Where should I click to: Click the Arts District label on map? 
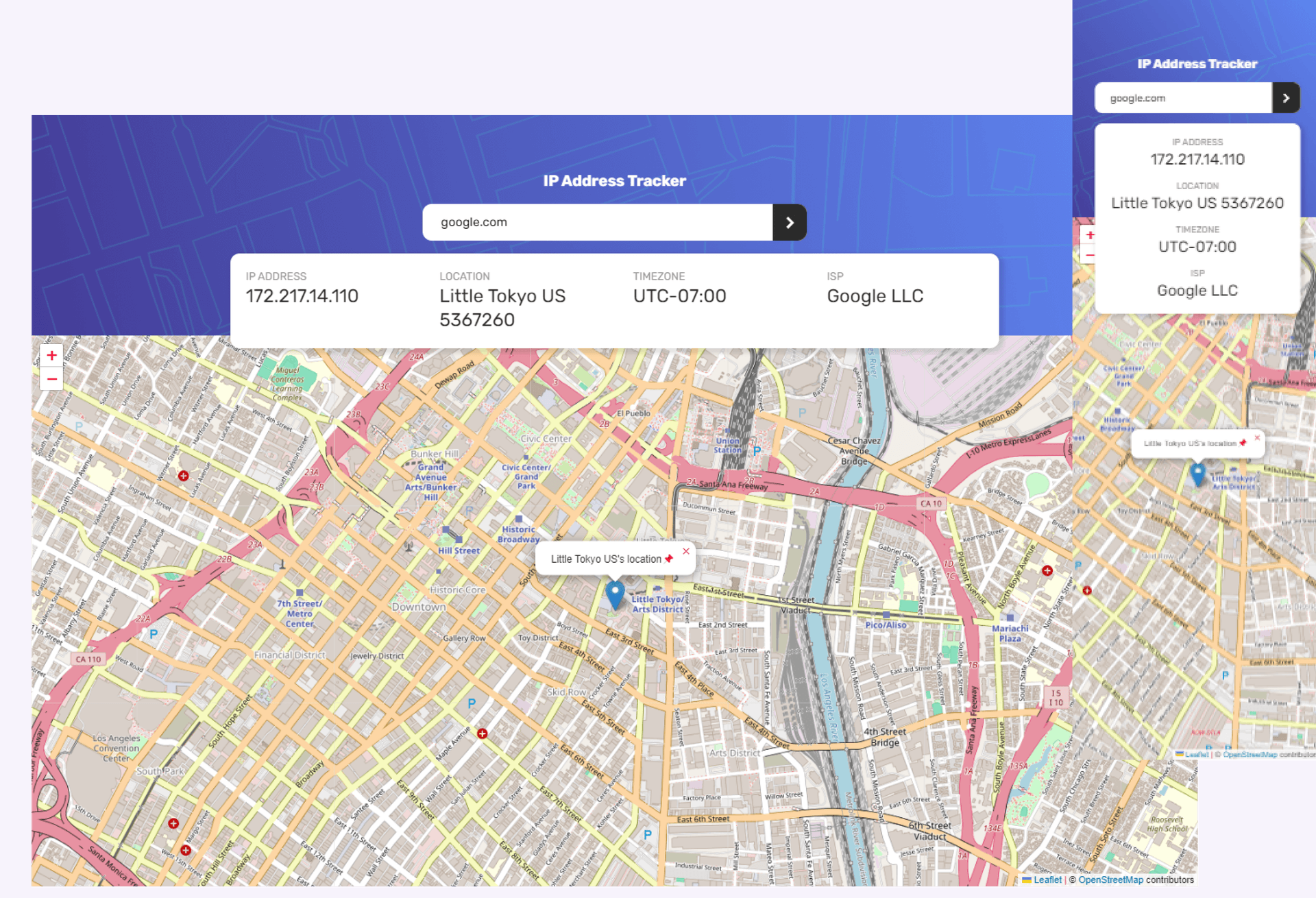(735, 753)
